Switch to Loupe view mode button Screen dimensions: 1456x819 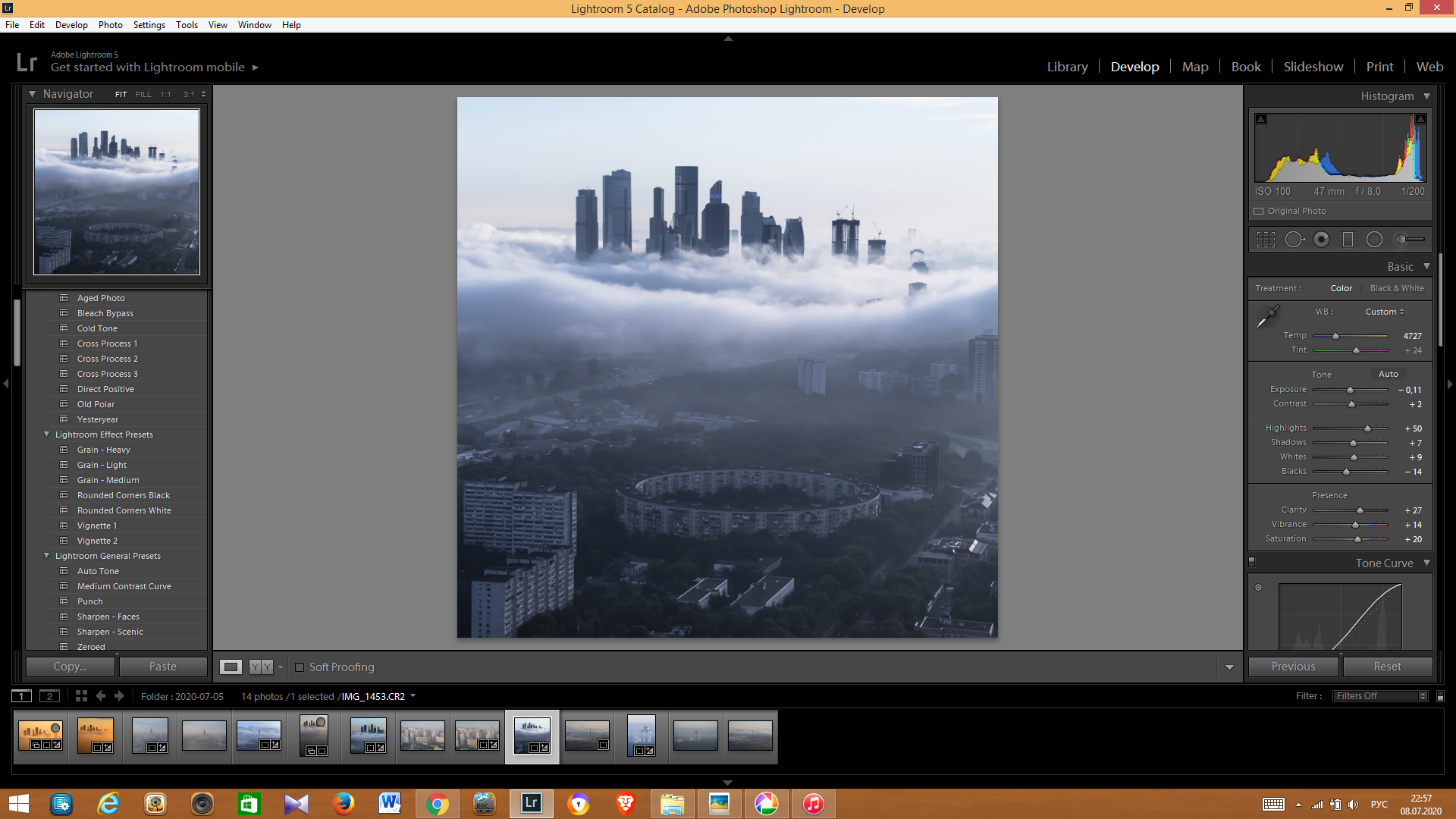[x=231, y=667]
